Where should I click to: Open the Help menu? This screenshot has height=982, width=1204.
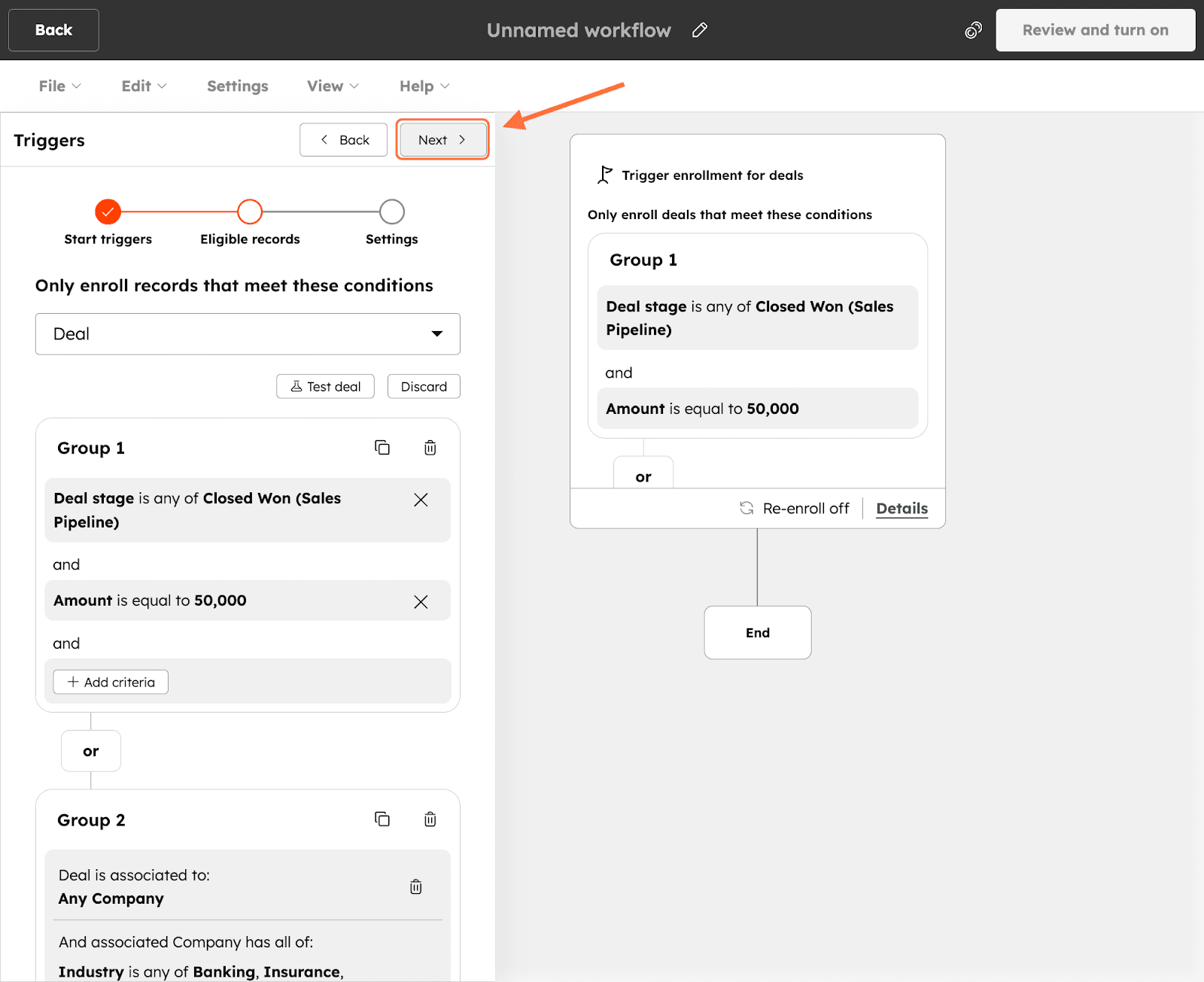424,86
